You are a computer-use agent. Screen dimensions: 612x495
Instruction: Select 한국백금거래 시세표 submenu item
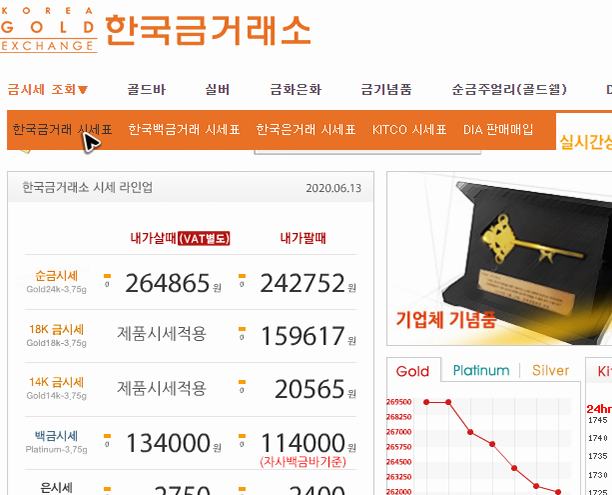pyautogui.click(x=184, y=129)
